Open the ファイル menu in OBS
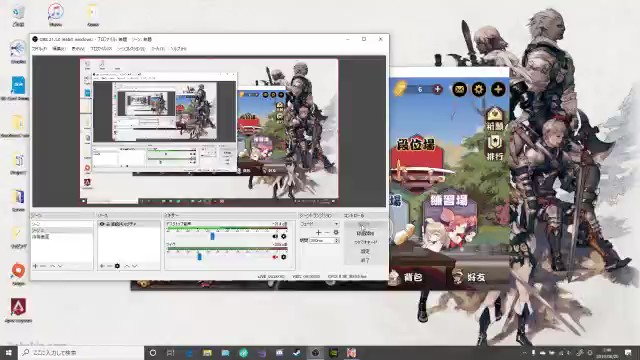 (39, 49)
